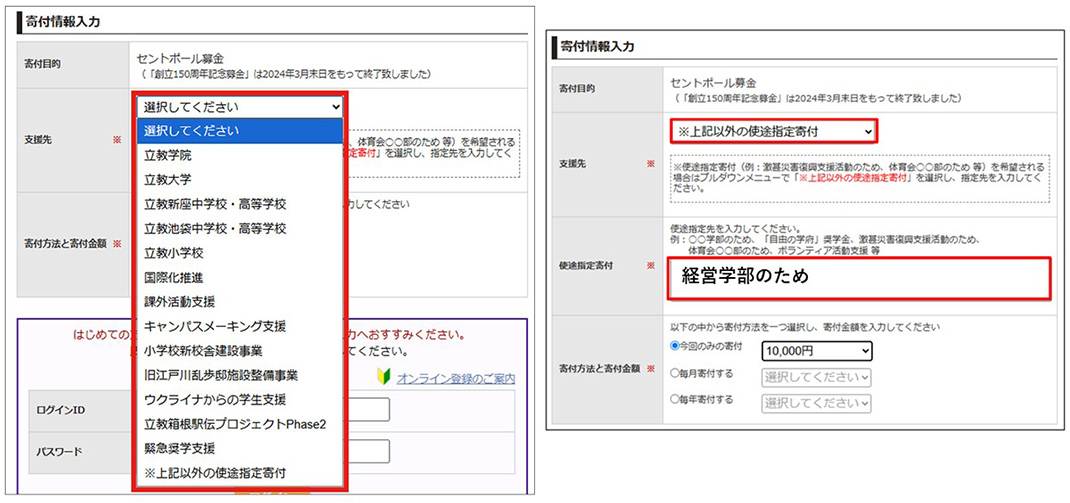Viewport: 1070px width, 503px height.
Task: Expand the monthly donation amount dropdown
Action: pyautogui.click(x=817, y=377)
